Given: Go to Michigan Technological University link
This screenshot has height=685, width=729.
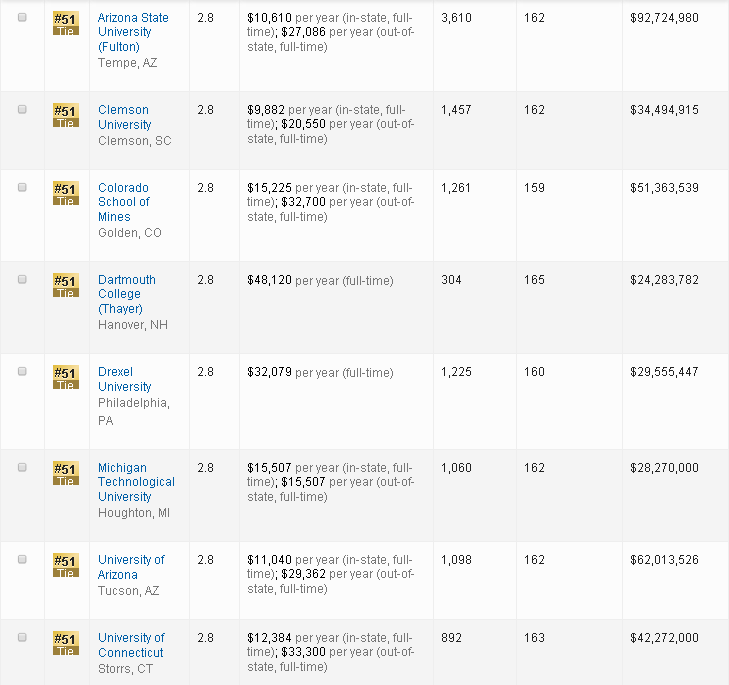Looking at the screenshot, I should pyautogui.click(x=136, y=482).
